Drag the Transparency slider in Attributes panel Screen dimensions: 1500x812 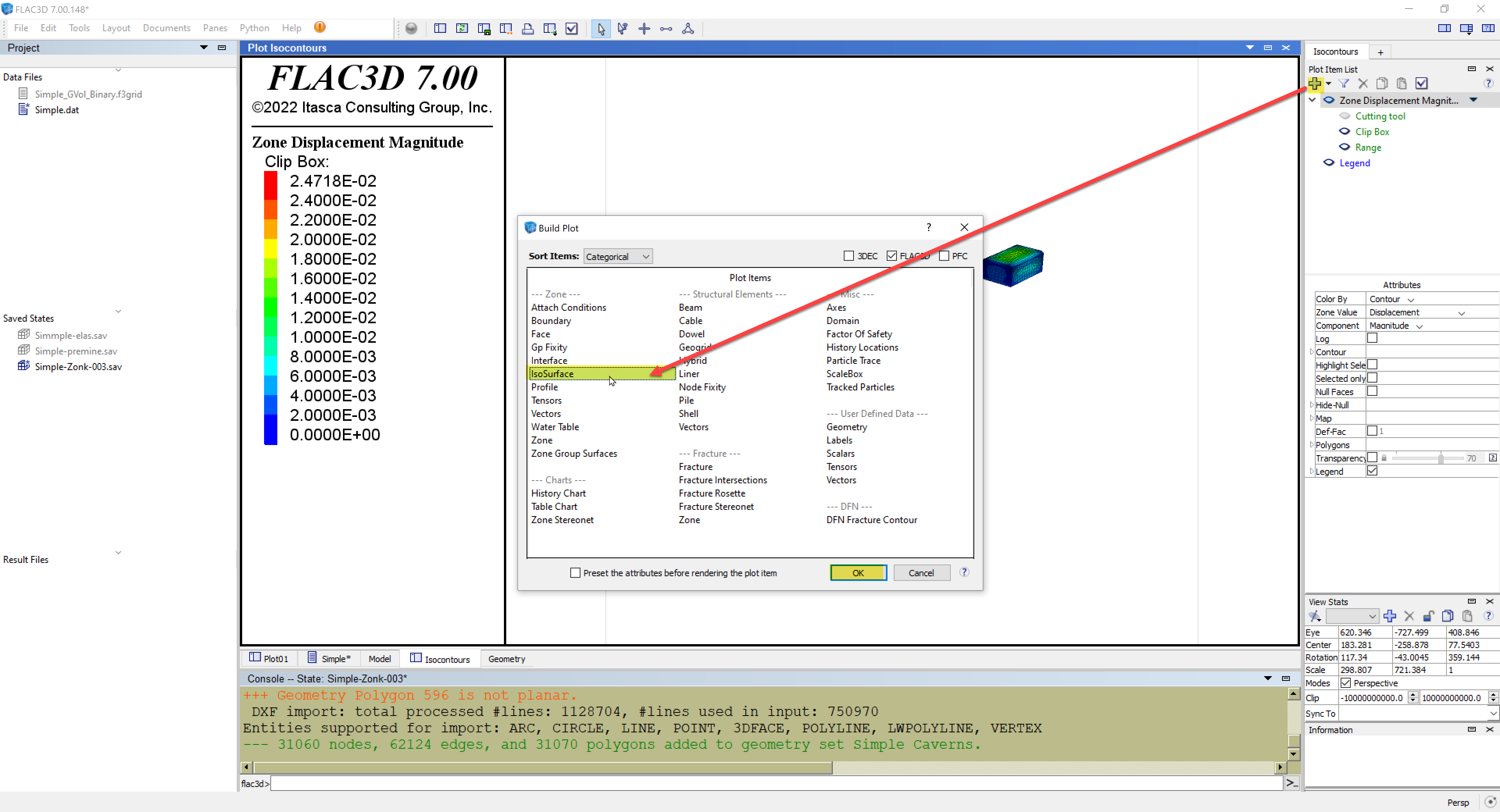click(1443, 458)
